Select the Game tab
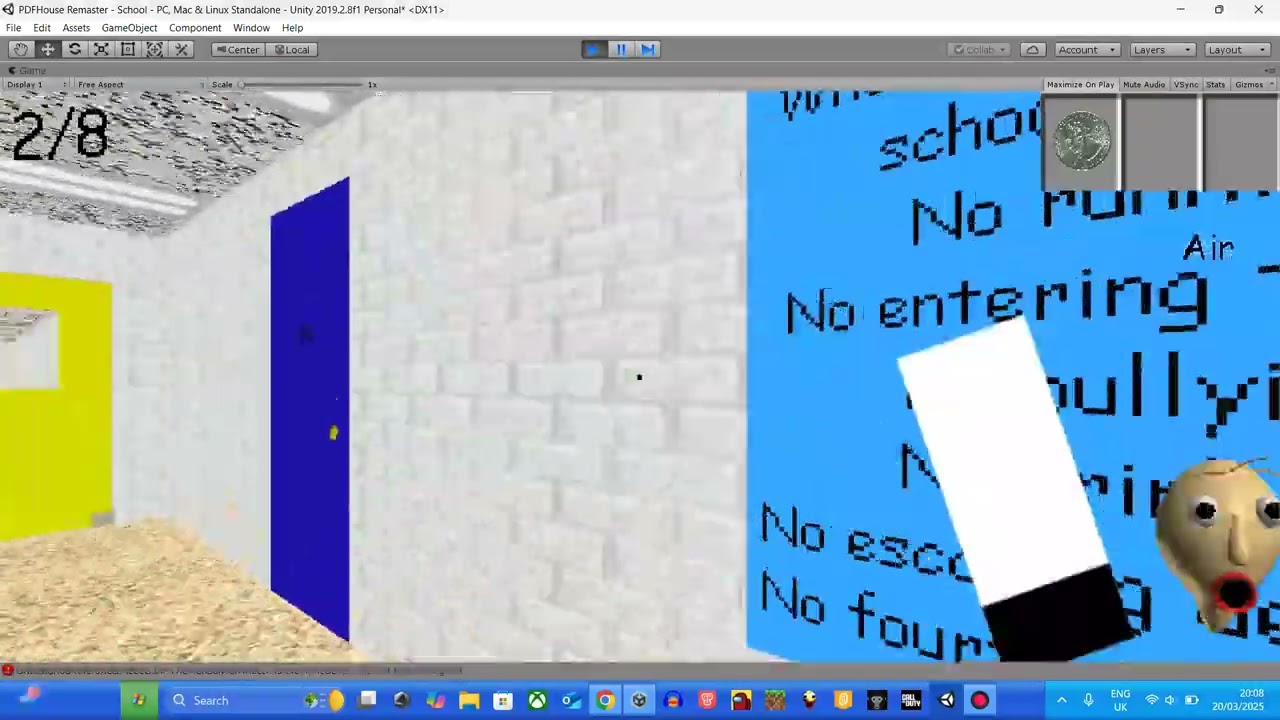Screen dimensions: 1280x720 click(x=27, y=70)
